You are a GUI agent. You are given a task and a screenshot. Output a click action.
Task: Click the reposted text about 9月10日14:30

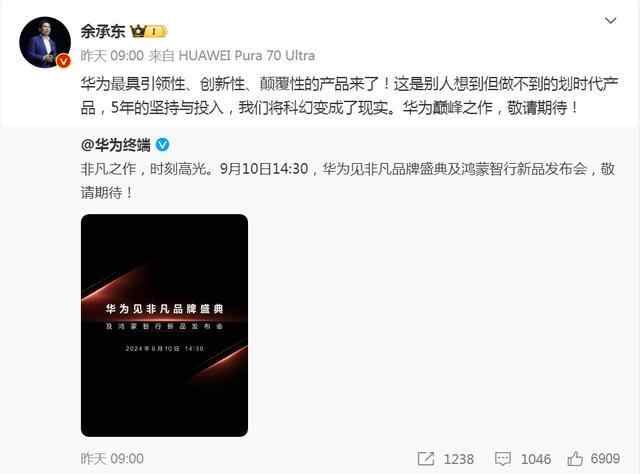click(348, 180)
